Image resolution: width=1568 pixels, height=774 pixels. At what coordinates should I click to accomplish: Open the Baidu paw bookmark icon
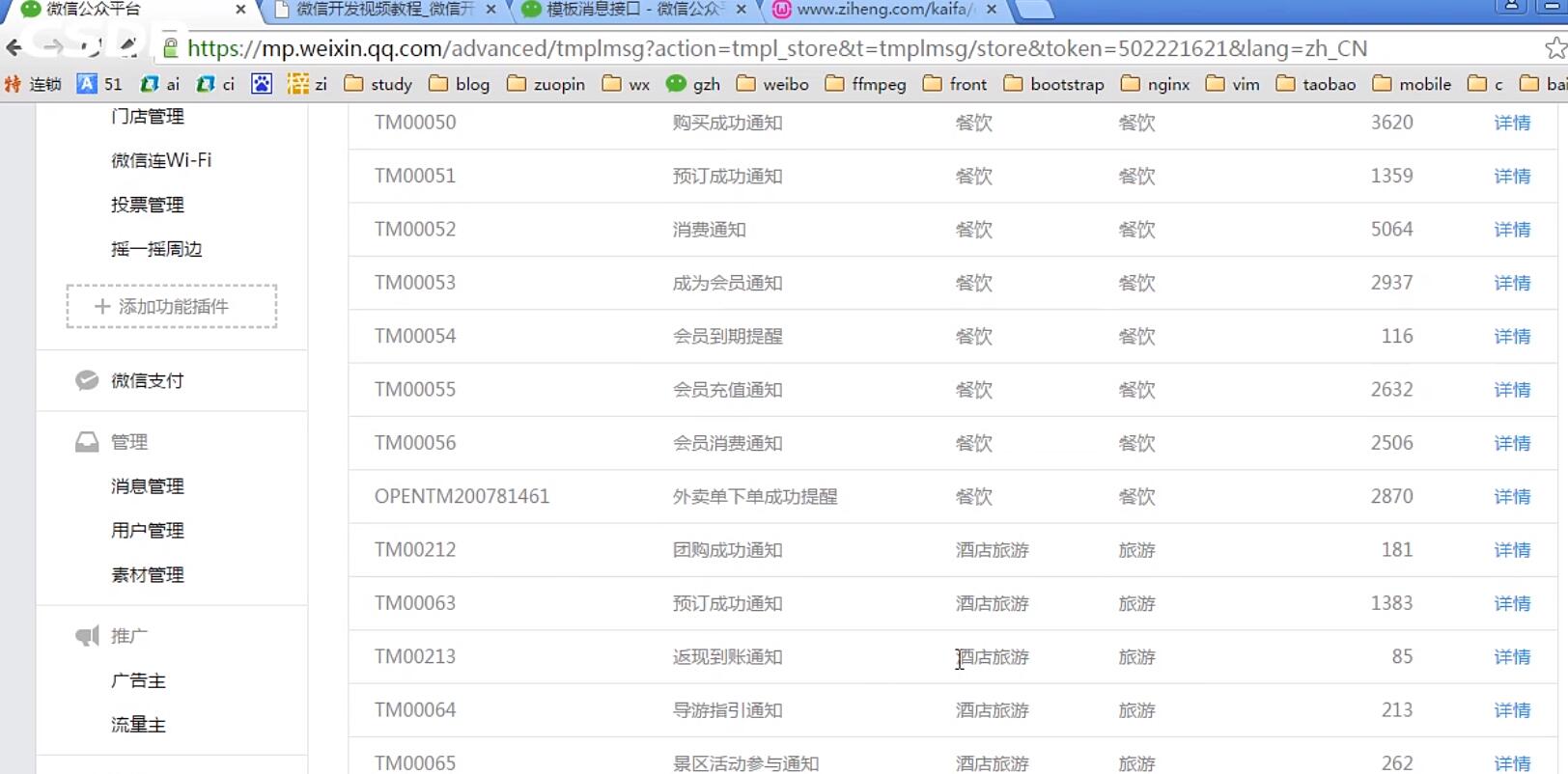[262, 84]
